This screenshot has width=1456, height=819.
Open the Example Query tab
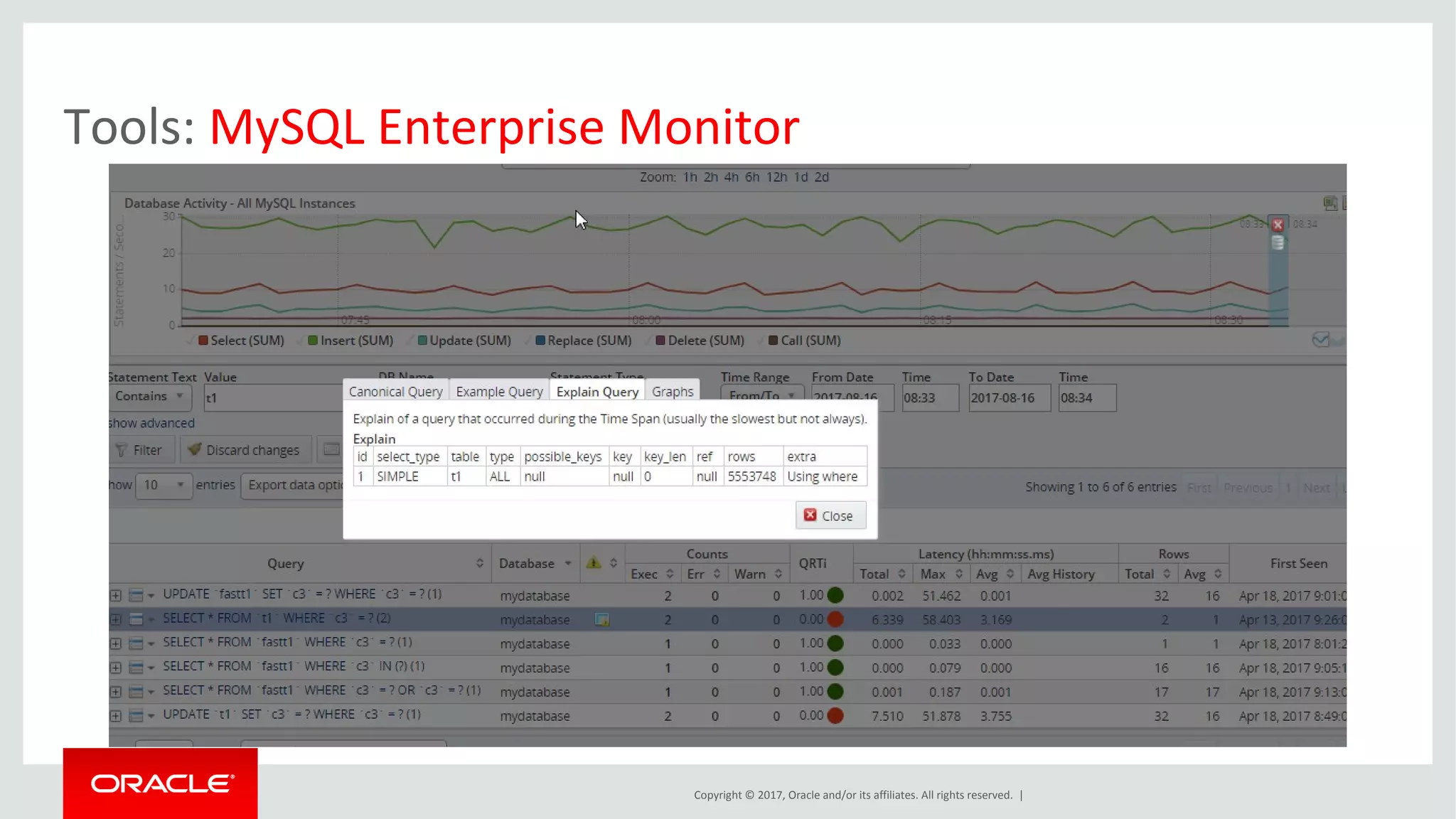499,391
